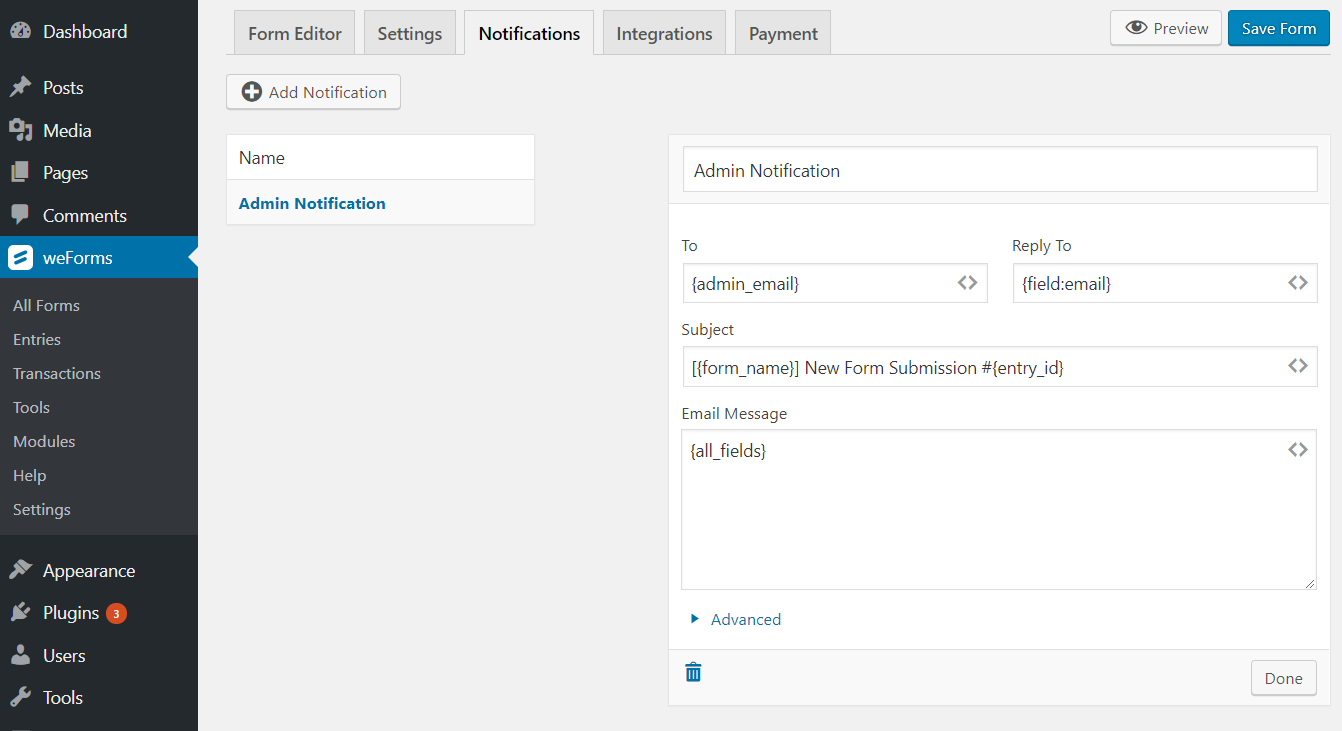Open weForms Tools submenu item
1342x731 pixels.
[x=31, y=407]
